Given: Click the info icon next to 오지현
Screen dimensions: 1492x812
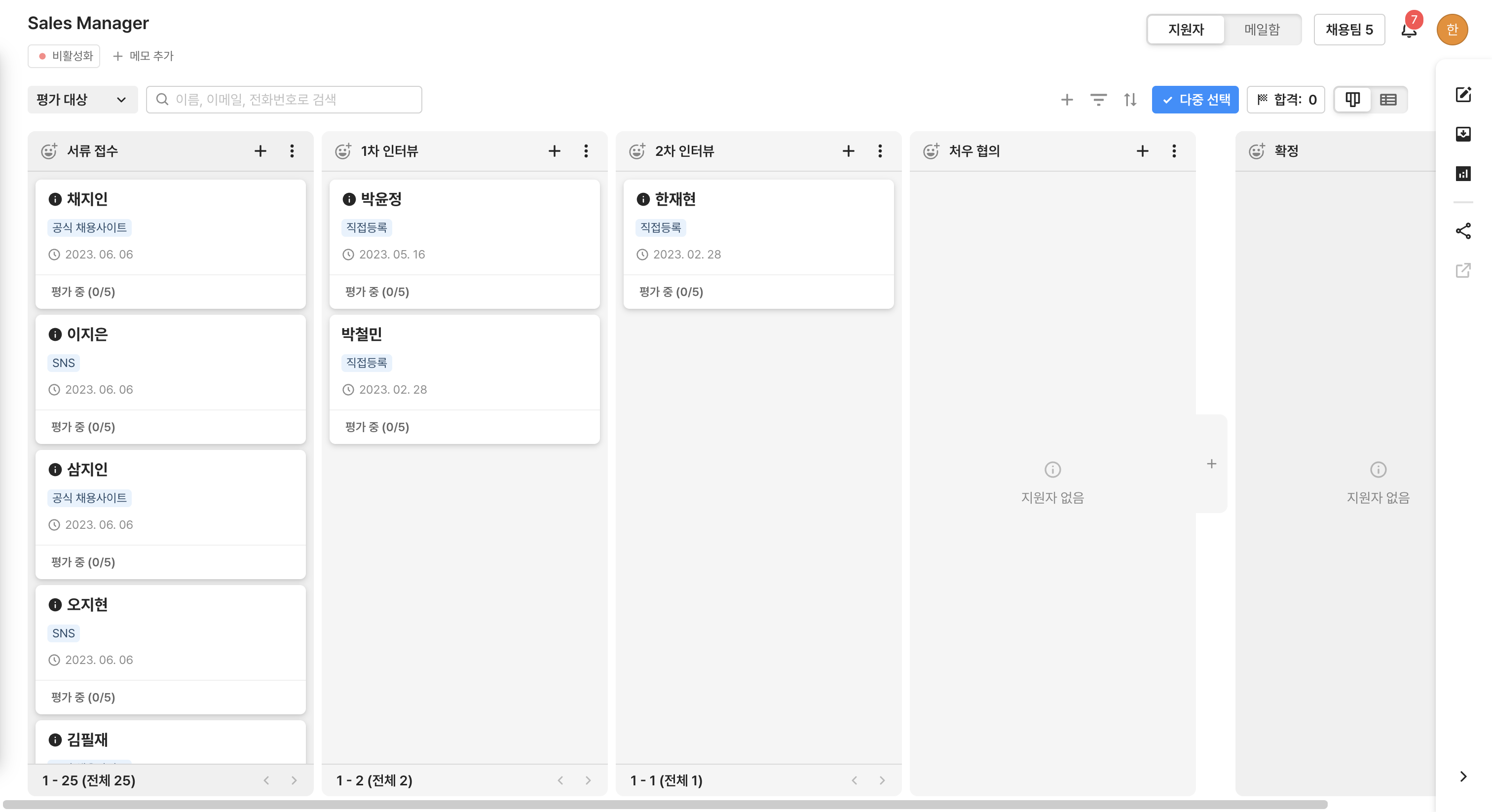Looking at the screenshot, I should (x=55, y=605).
